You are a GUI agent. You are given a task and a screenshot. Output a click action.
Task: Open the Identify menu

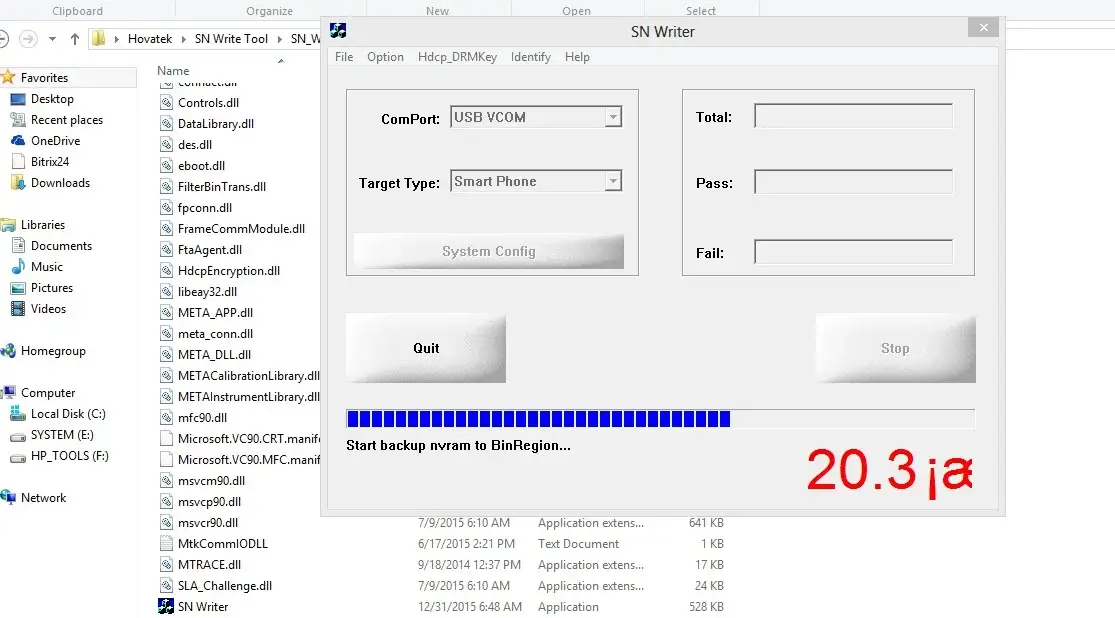pyautogui.click(x=530, y=57)
